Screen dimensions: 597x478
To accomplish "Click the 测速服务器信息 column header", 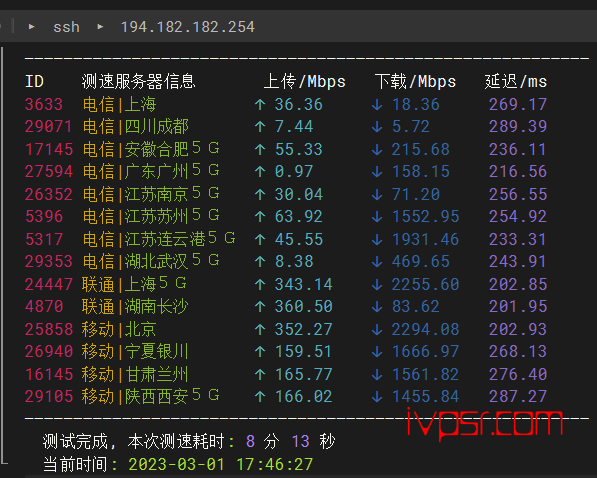I will (x=138, y=82).
